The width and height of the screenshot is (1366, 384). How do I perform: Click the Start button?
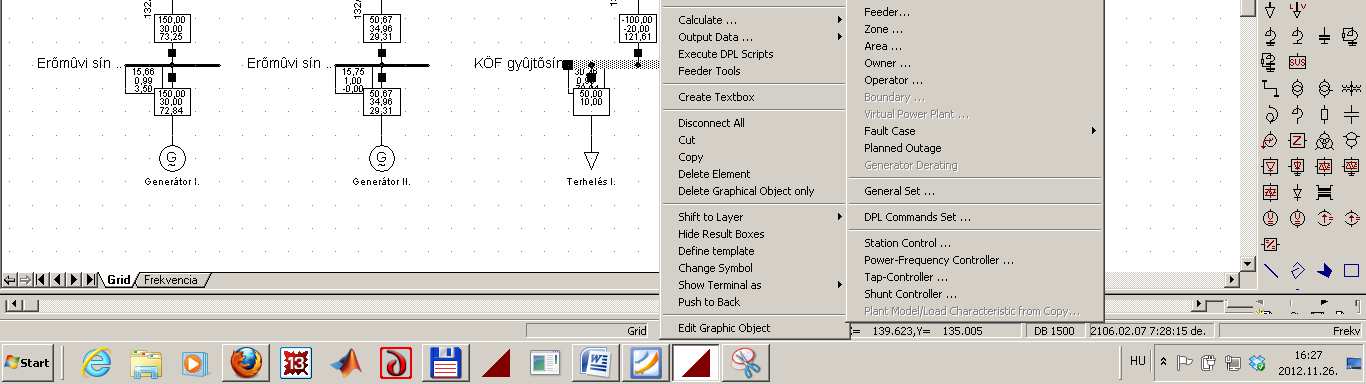click(28, 363)
